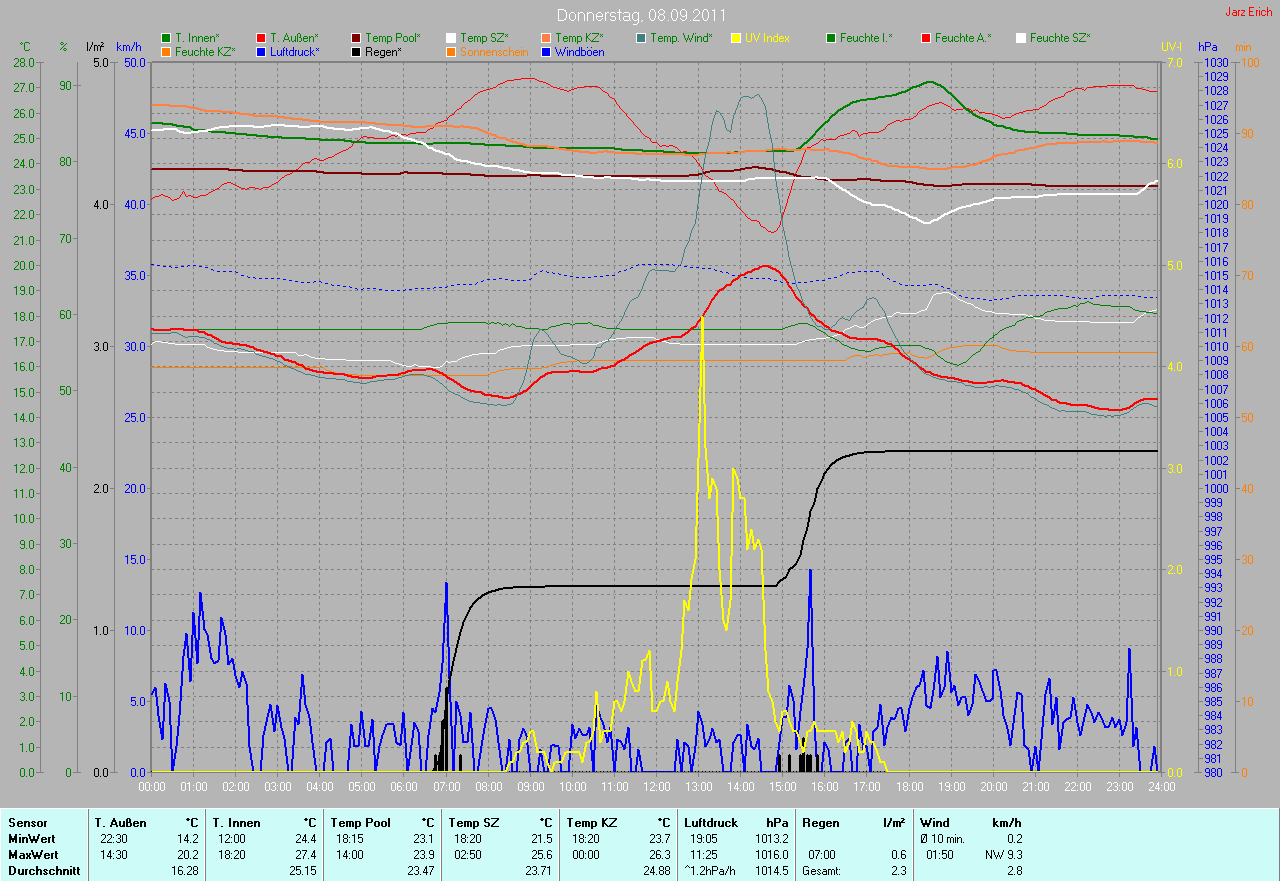Viewport: 1280px width, 881px height.
Task: Click the orange Feuchte KZ legend swatch
Action: (166, 51)
